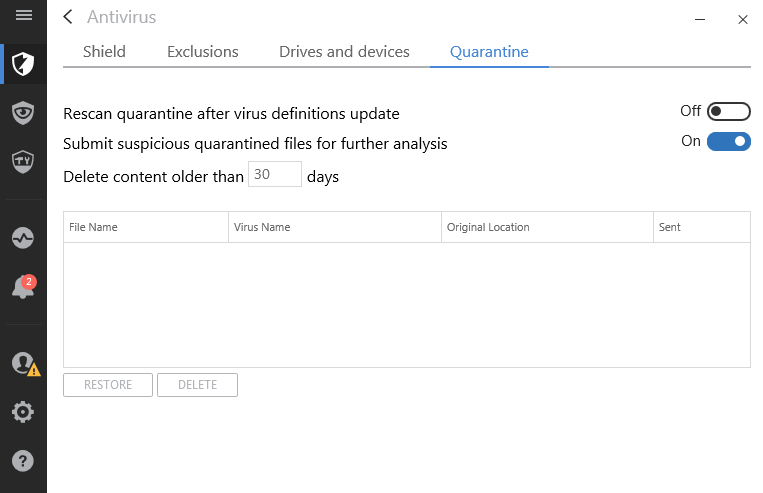Switch to the Shield tab
Image resolution: width=763 pixels, height=493 pixels.
point(104,51)
